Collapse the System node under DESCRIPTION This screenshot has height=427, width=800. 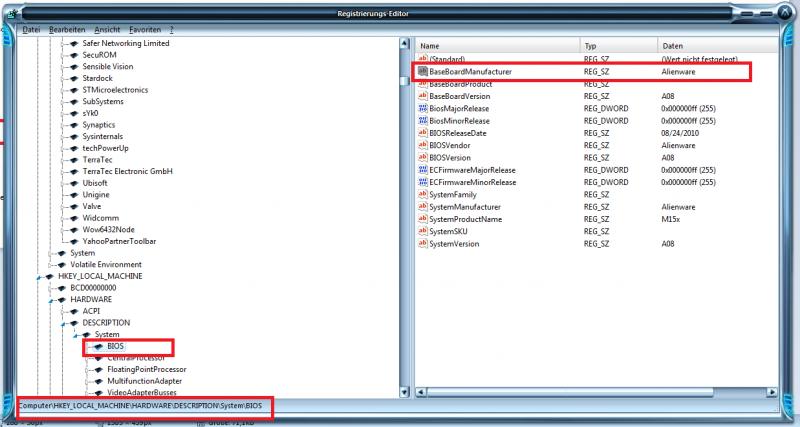point(76,335)
